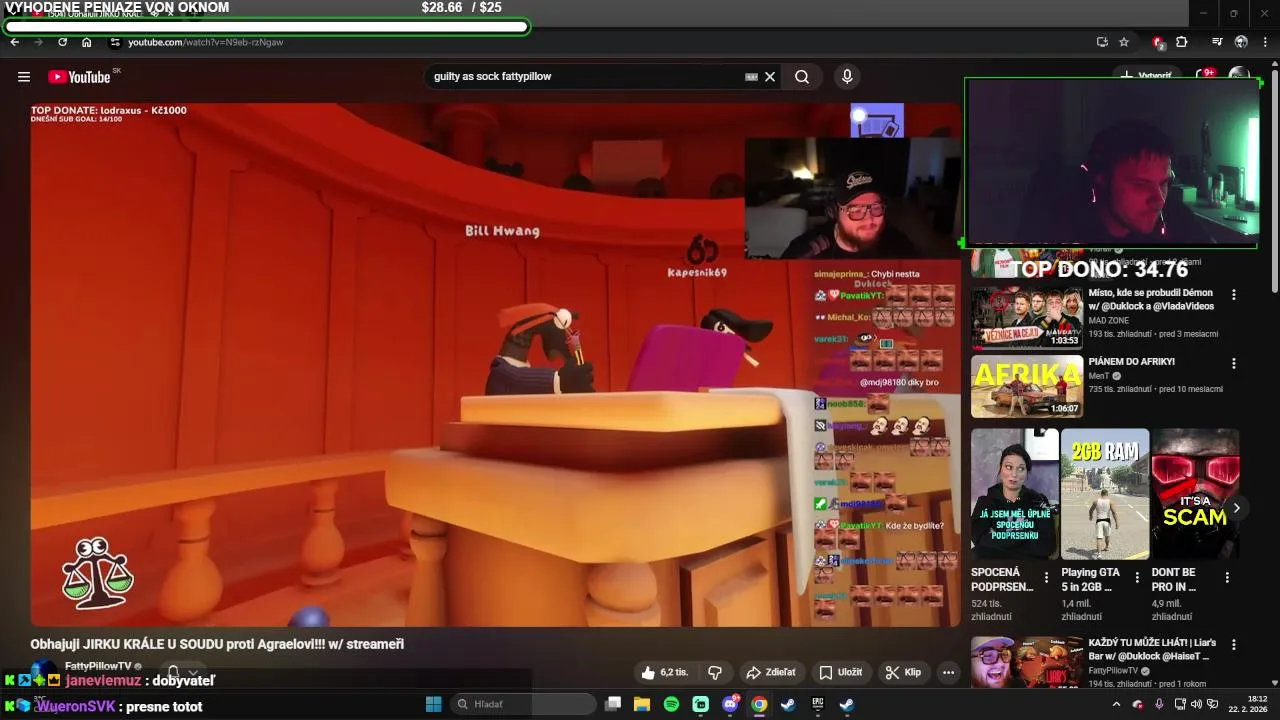Play the 2GB RAM GTA short
The height and width of the screenshot is (720, 1280).
click(1105, 494)
